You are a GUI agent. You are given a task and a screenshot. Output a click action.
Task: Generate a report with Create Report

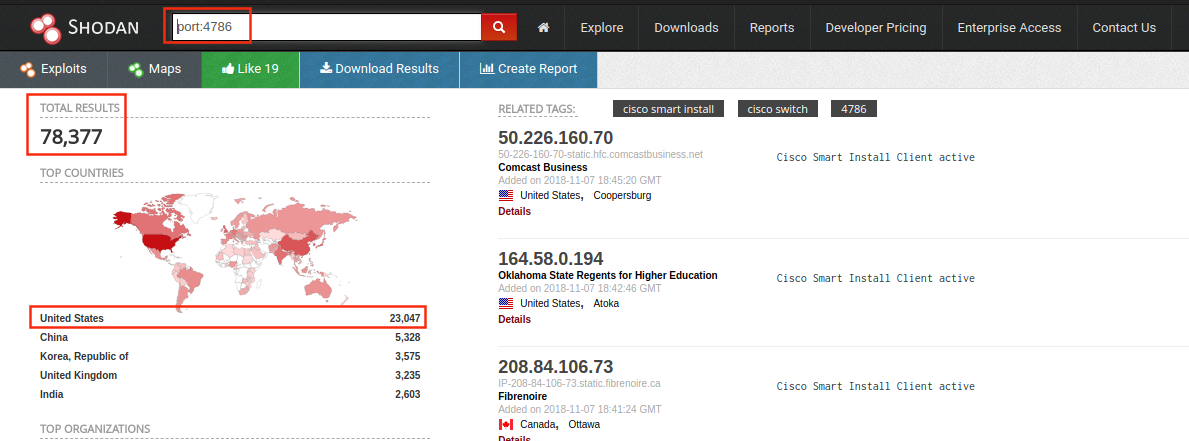click(x=528, y=69)
